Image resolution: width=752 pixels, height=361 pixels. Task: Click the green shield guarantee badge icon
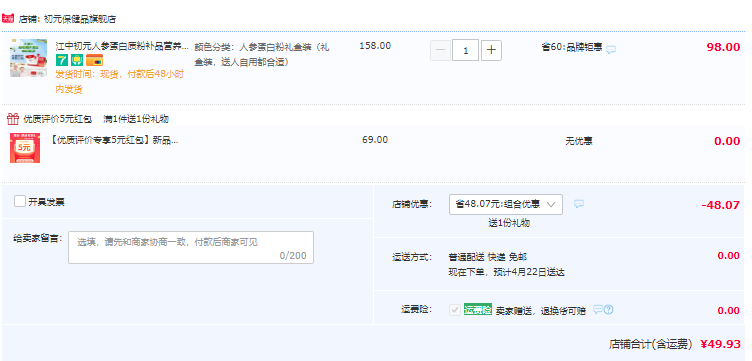(77, 60)
